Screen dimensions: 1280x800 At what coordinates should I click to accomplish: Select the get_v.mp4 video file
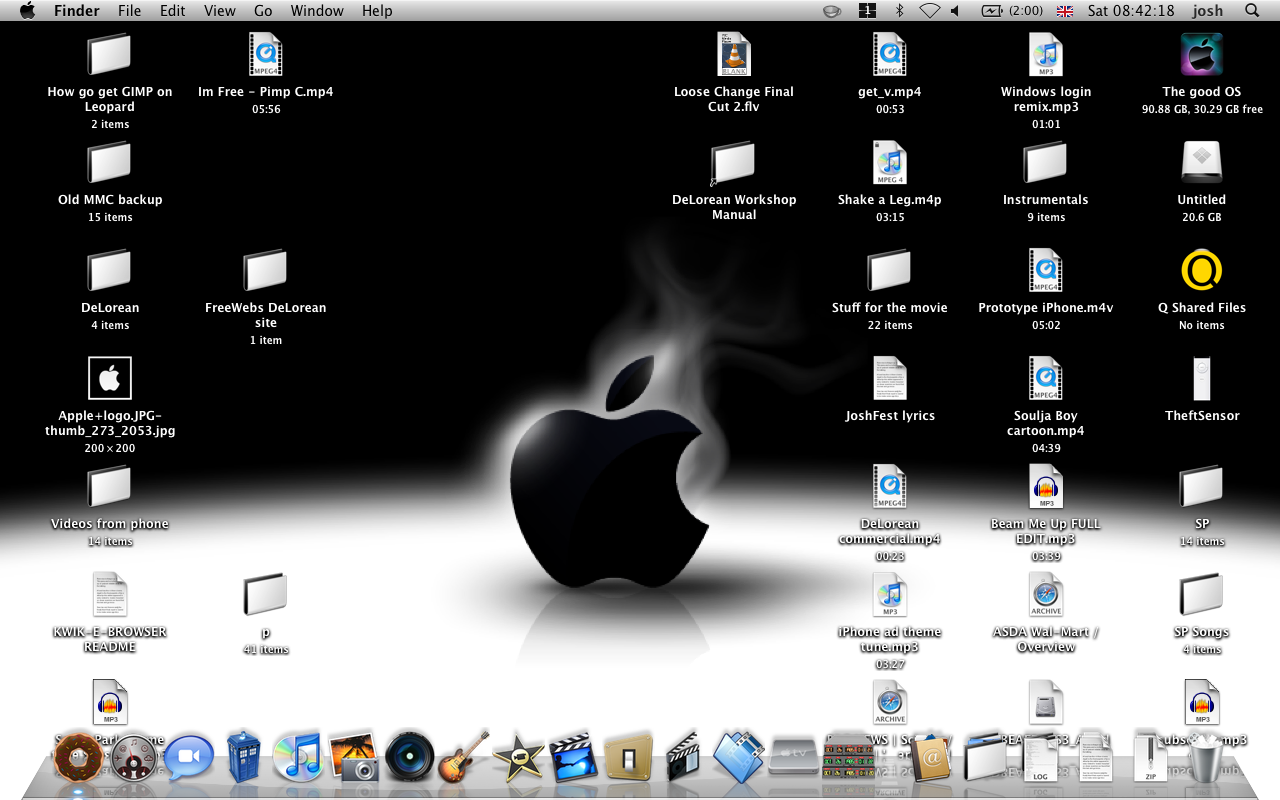tap(890, 54)
